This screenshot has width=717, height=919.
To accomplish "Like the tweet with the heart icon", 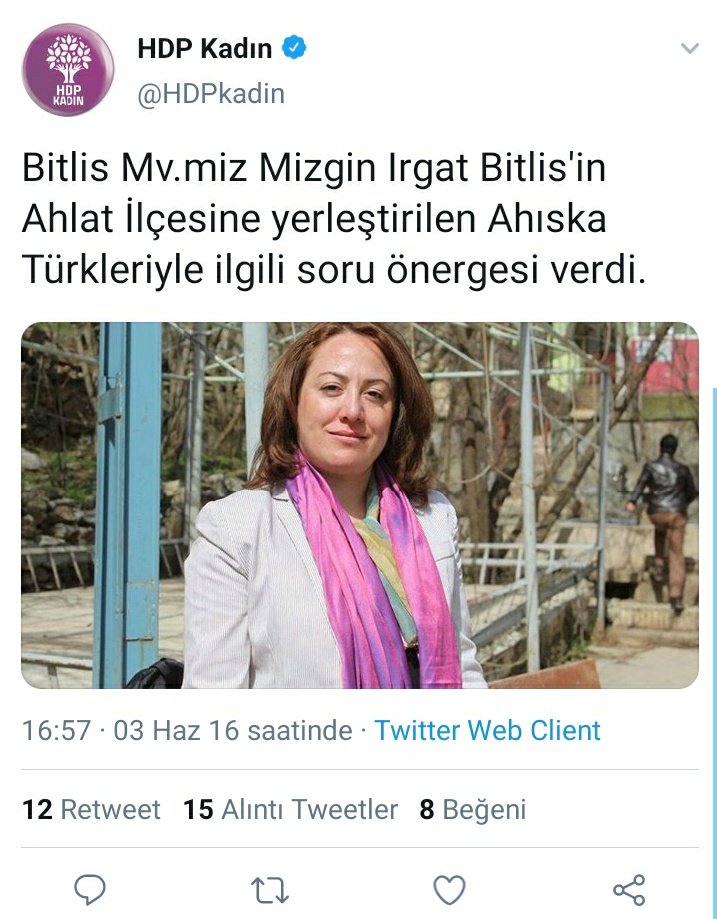I will coord(450,890).
